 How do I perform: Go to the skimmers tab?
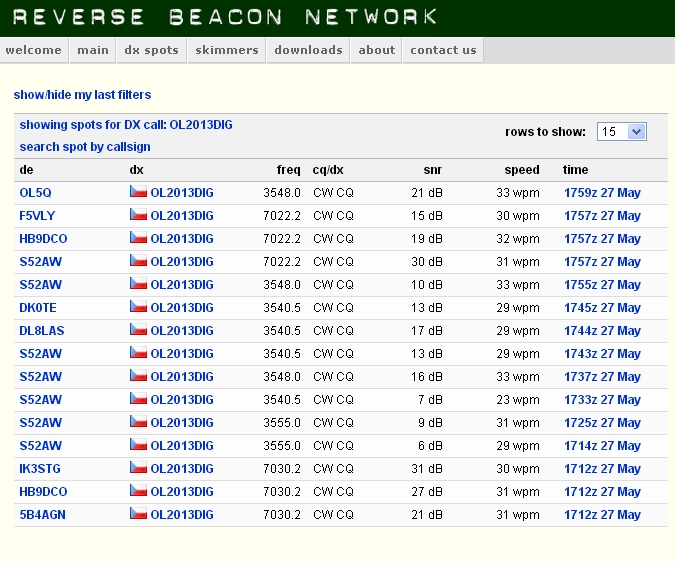(226, 50)
